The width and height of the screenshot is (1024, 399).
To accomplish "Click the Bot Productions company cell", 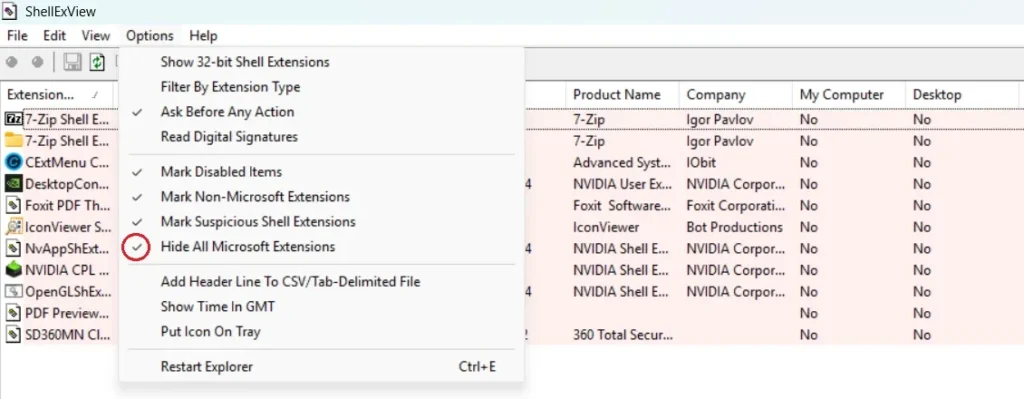I will click(734, 227).
